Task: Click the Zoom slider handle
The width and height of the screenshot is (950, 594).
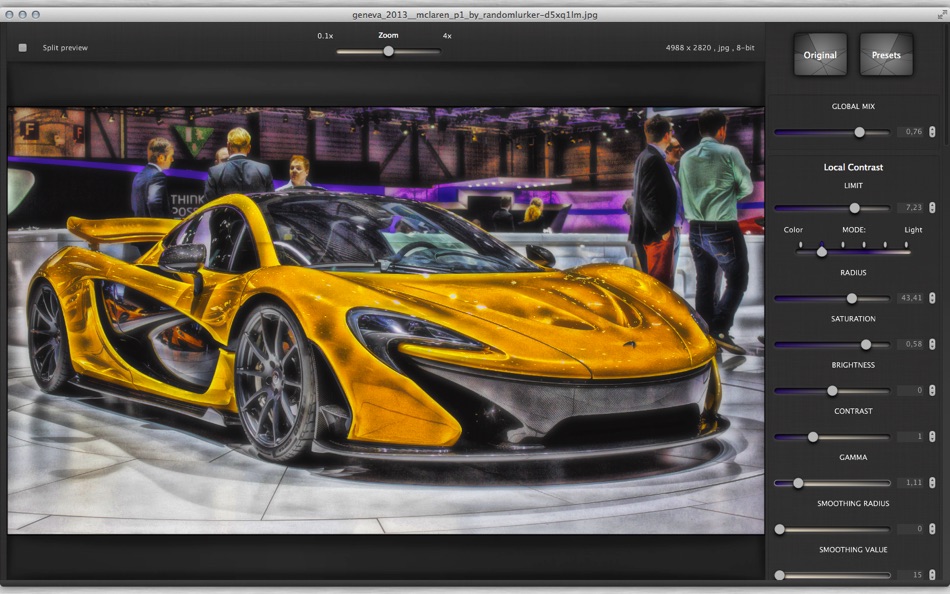Action: (388, 49)
